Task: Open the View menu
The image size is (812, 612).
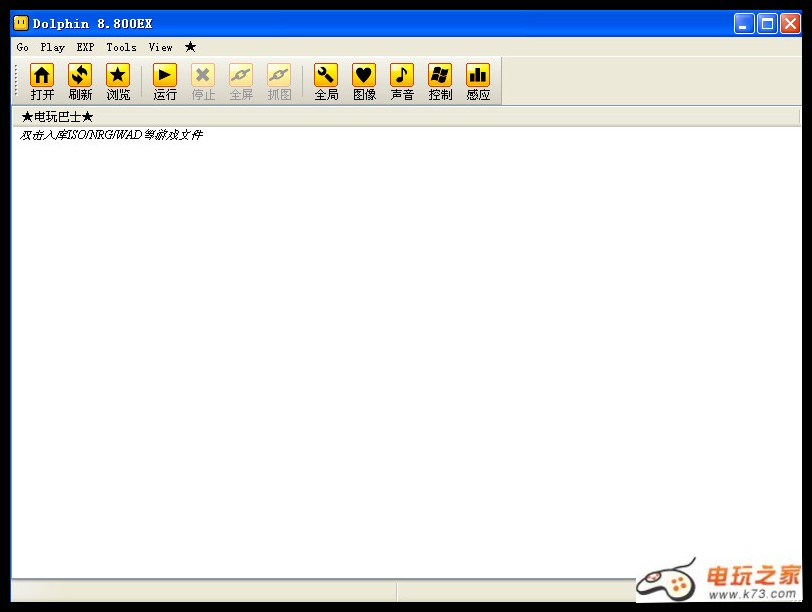Action: pyautogui.click(x=160, y=47)
